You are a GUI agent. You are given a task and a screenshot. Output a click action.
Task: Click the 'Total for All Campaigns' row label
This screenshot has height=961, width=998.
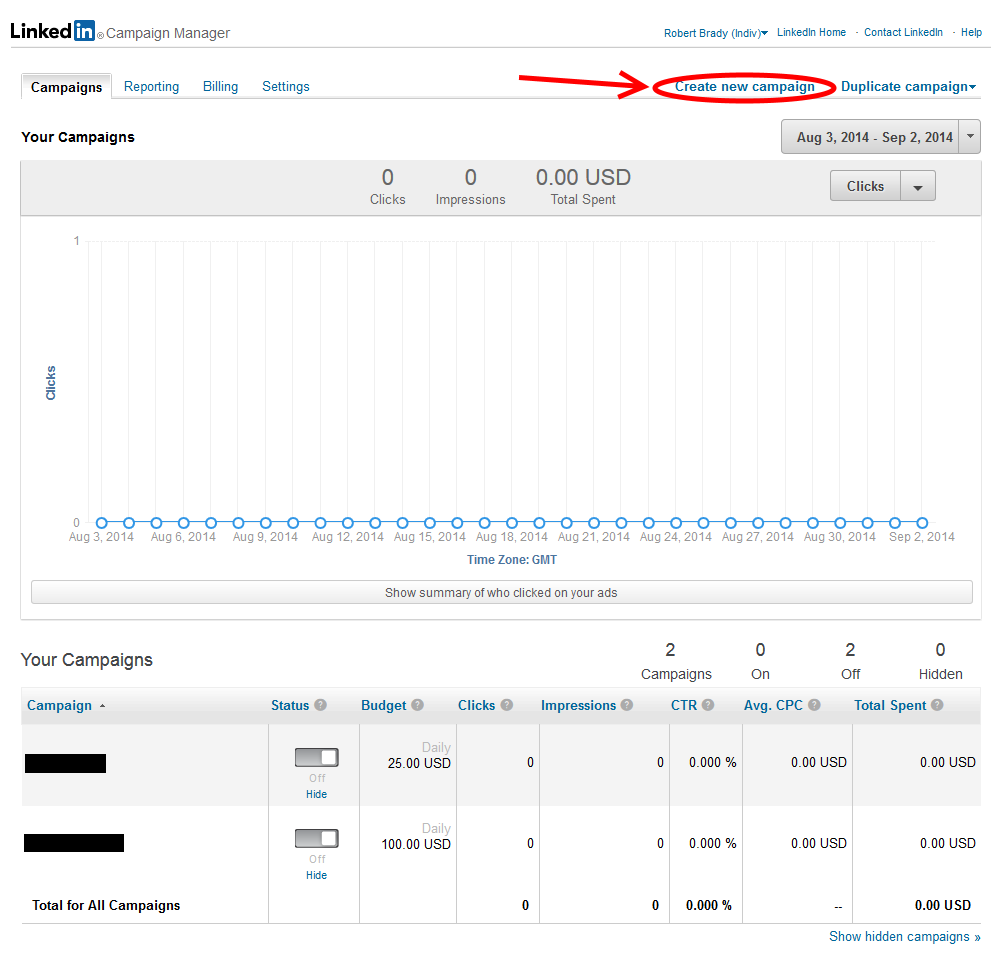[x=106, y=905]
